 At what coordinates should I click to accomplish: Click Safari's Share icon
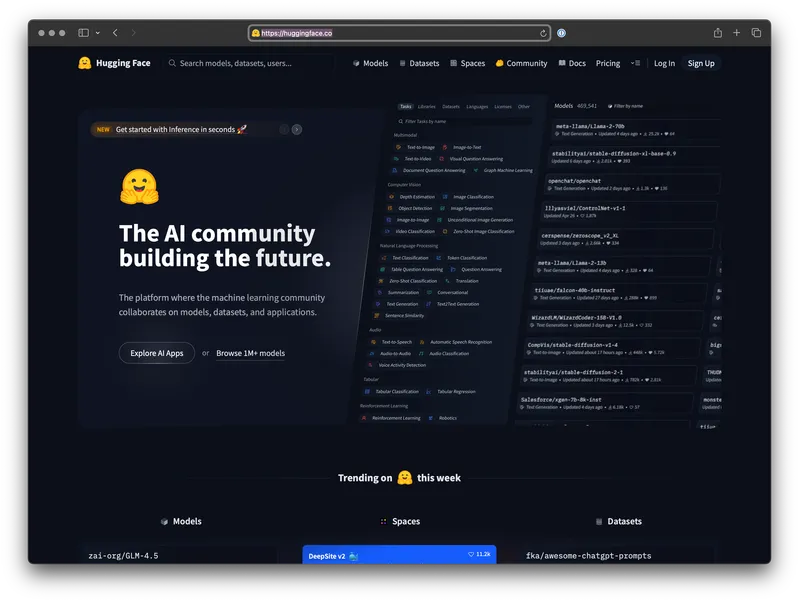click(718, 33)
